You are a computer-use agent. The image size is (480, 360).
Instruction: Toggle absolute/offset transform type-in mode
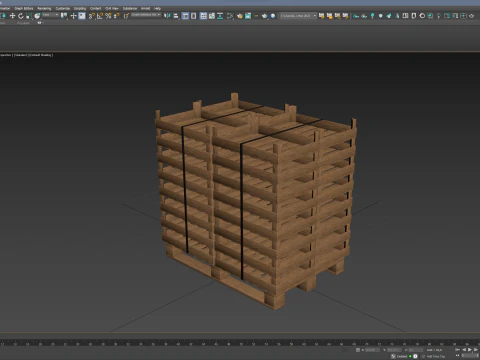click(x=358, y=350)
